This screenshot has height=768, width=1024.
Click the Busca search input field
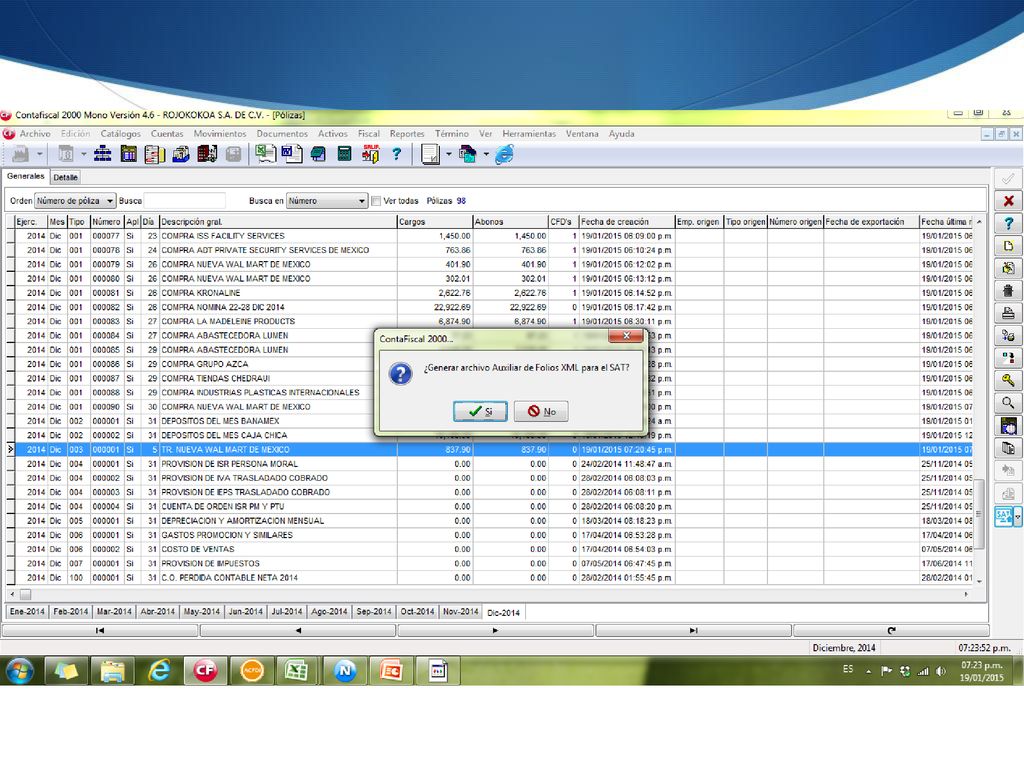184,201
